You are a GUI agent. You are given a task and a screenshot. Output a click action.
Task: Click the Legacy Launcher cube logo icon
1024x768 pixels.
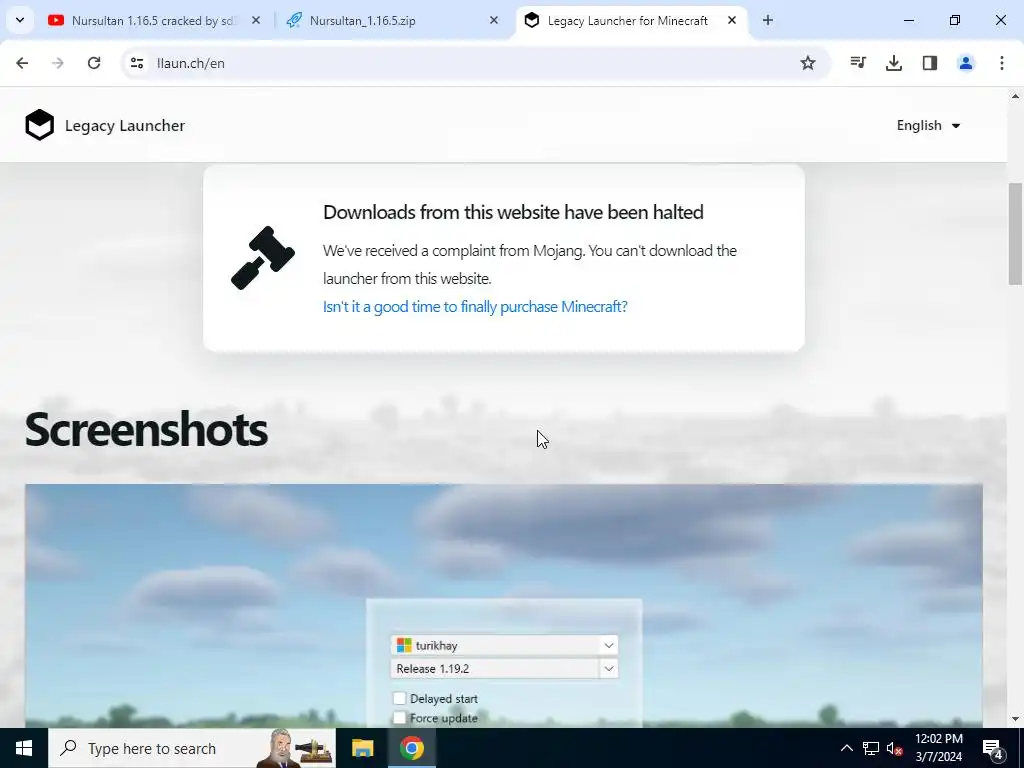[39, 125]
